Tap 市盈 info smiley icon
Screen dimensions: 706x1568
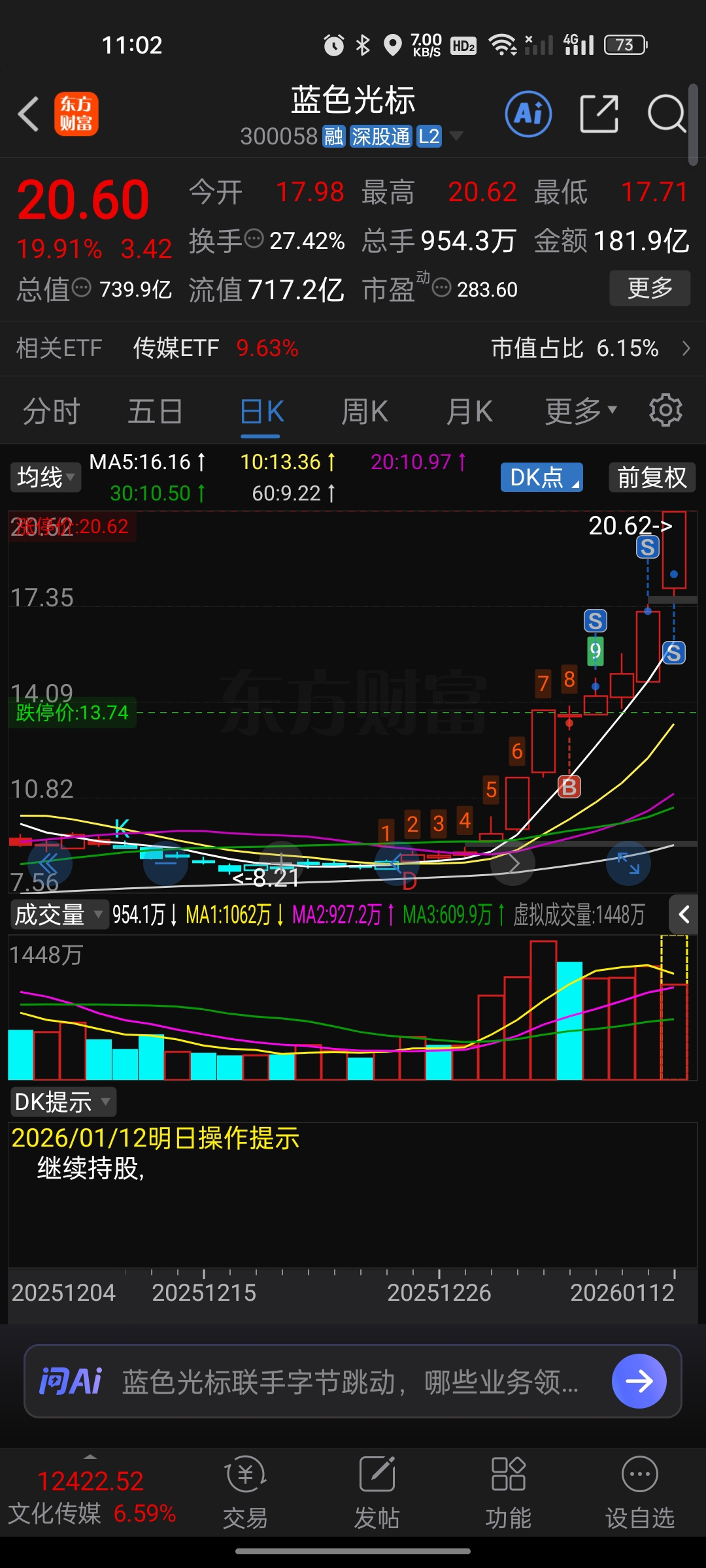pos(442,287)
